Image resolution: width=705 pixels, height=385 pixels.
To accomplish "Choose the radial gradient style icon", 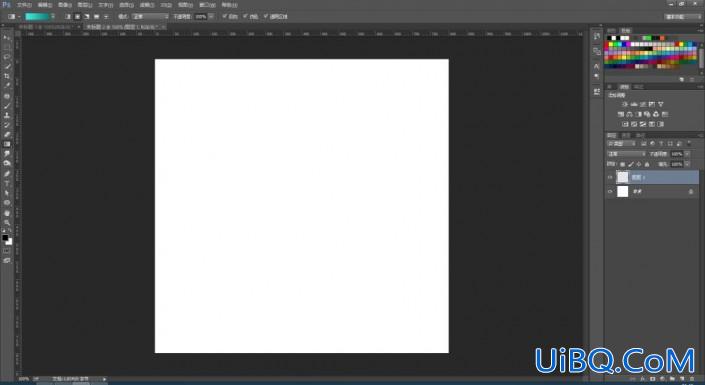I will coord(77,17).
